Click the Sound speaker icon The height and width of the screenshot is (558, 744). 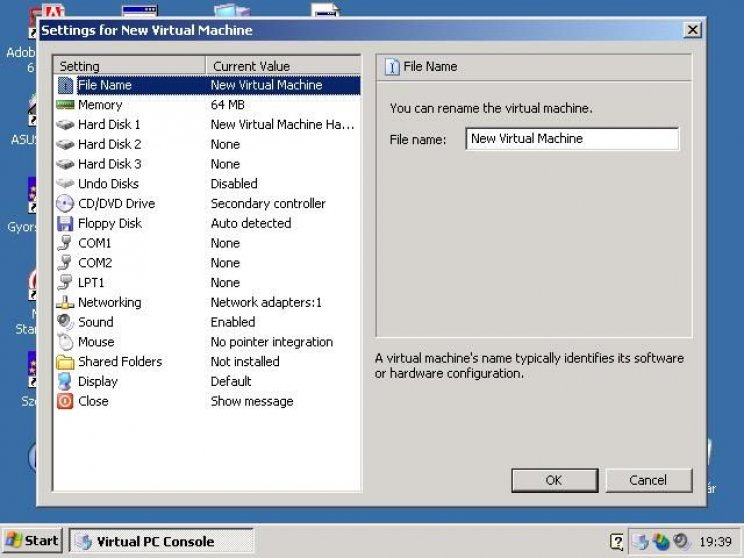click(x=65, y=322)
